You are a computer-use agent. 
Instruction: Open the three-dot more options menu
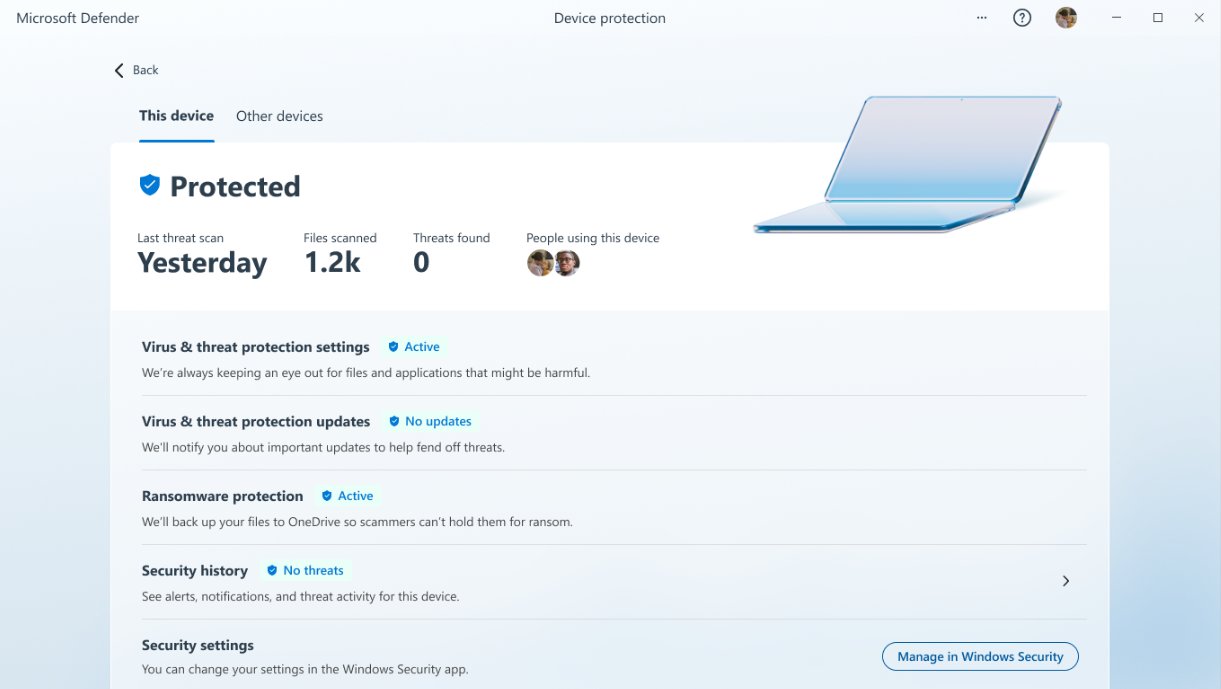tap(981, 18)
